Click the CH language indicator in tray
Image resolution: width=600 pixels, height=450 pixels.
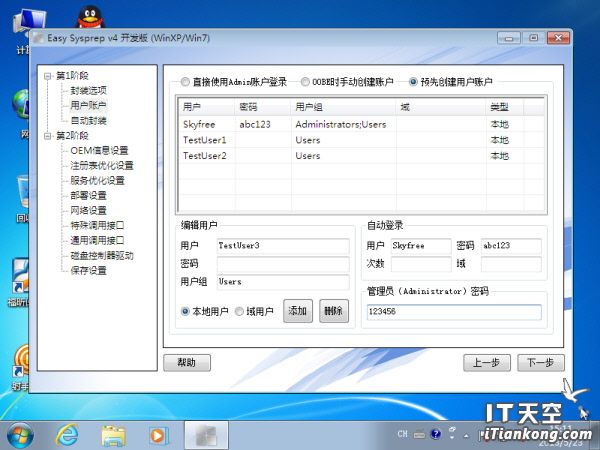[402, 434]
